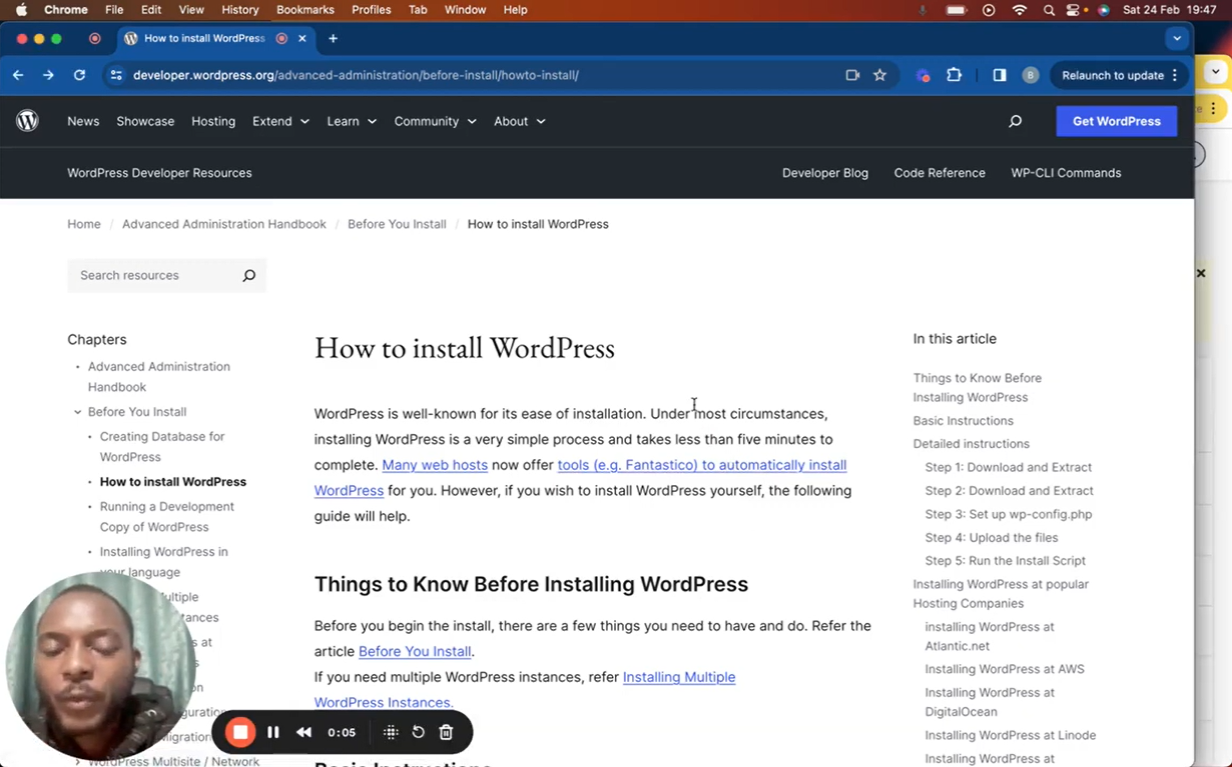Screen dimensions: 1232x767
Task: Click the browser address bar URL
Action: [356, 75]
